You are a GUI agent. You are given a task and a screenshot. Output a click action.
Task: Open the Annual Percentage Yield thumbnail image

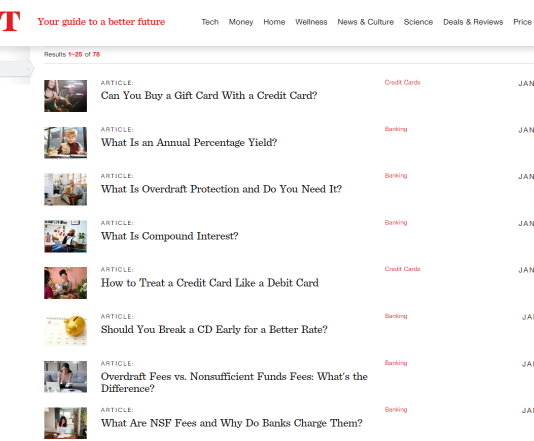click(x=65, y=143)
